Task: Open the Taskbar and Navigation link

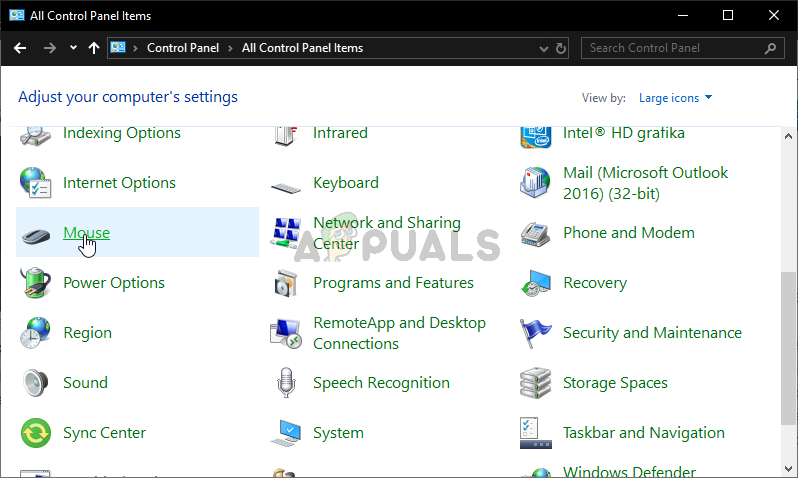Action: coord(643,433)
